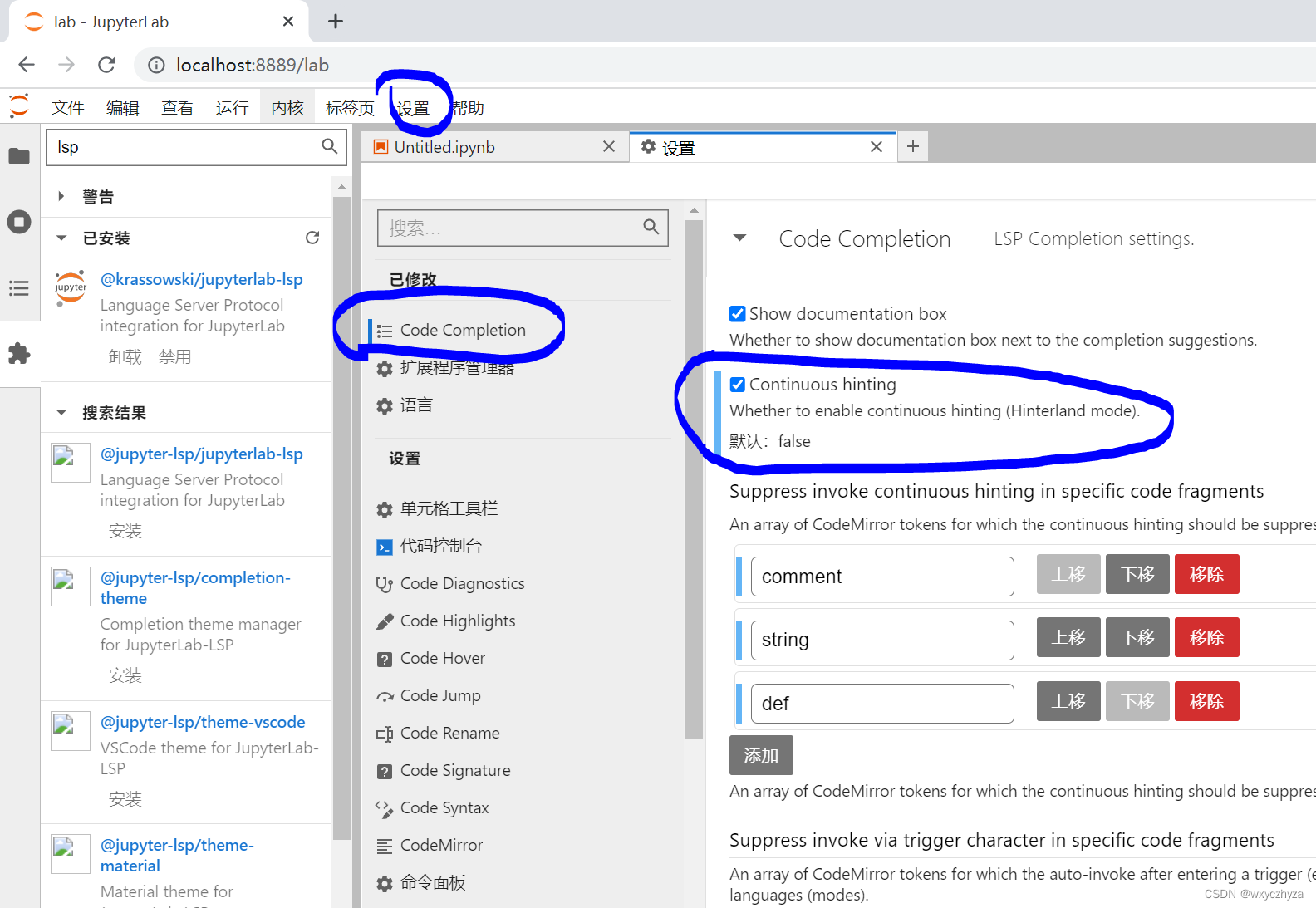The height and width of the screenshot is (908, 1316).
Task: Open the 查看 menu
Action: [177, 107]
